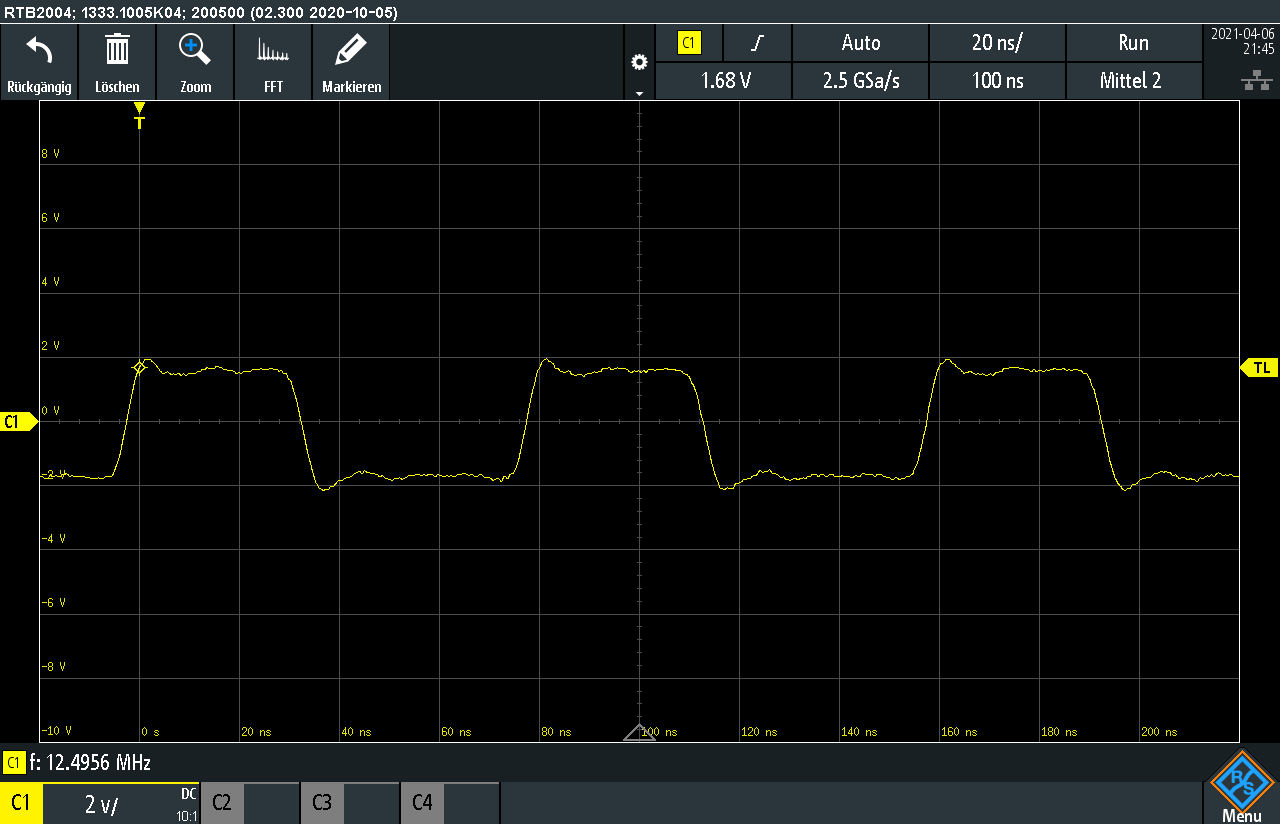Click the yellow T trigger position marker
1280x824 pixels.
pos(139,116)
